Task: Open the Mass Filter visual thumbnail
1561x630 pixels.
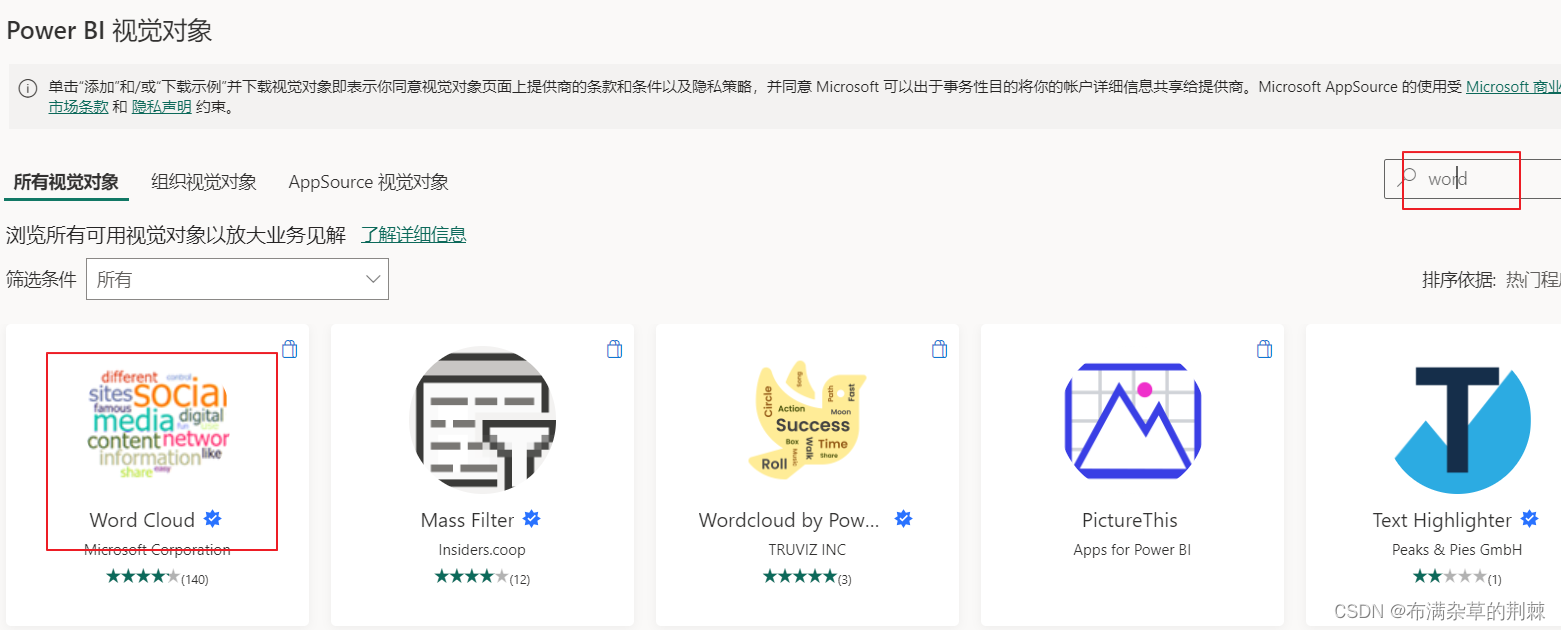Action: pos(483,420)
